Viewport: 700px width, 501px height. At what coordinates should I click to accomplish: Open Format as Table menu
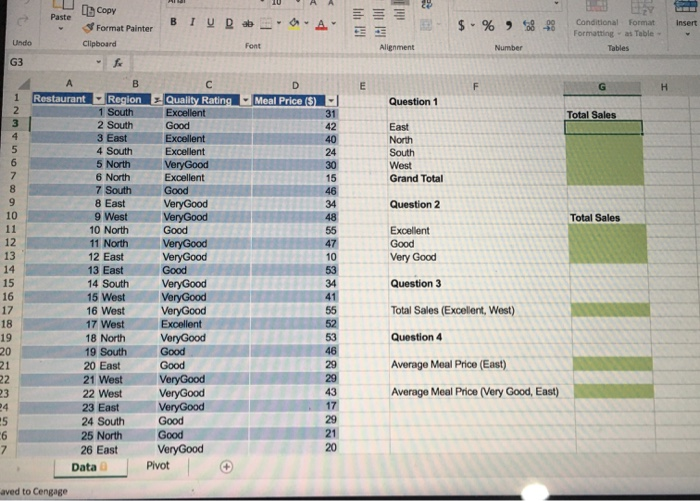(642, 21)
